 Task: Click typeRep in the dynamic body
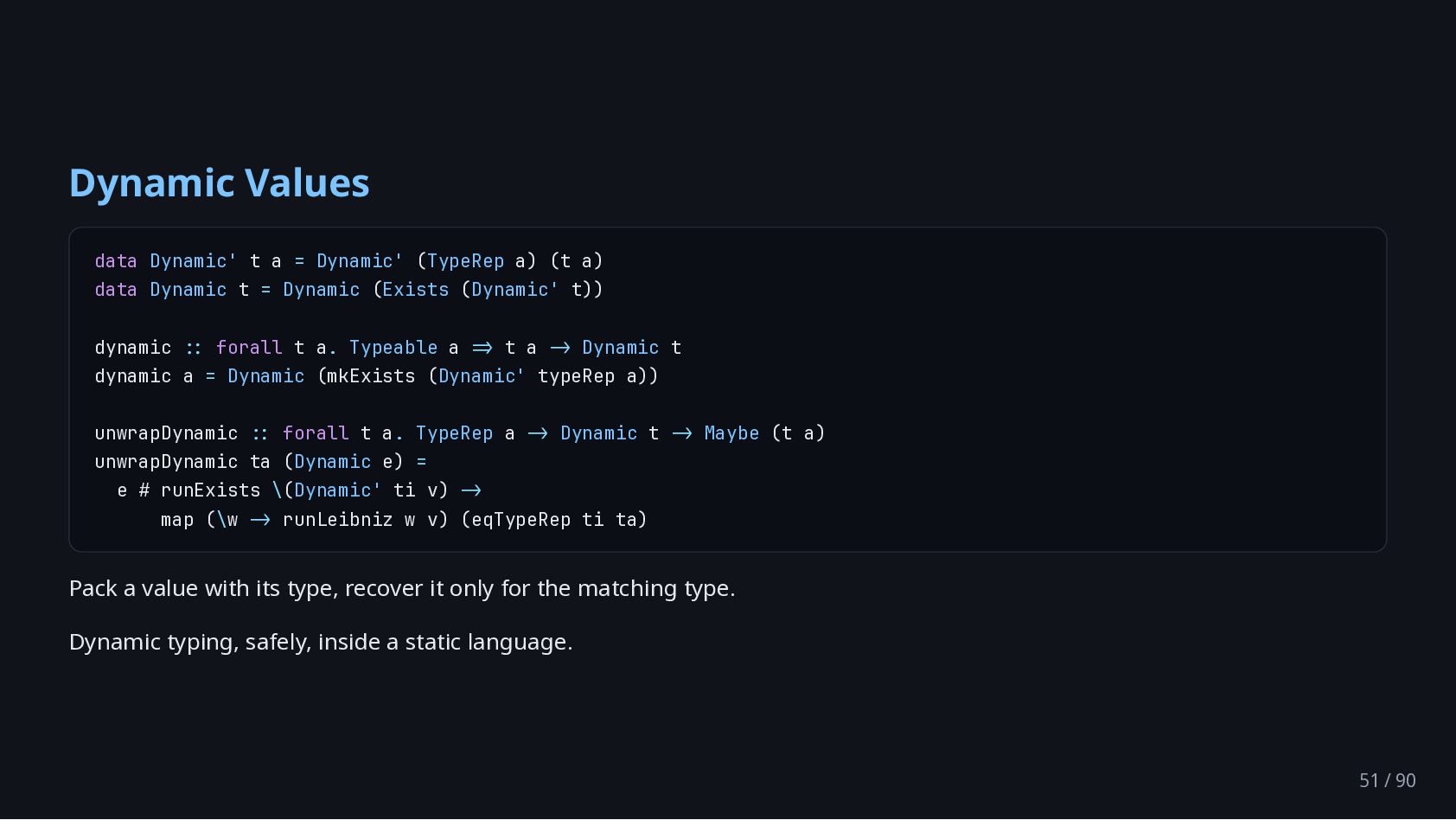(576, 376)
